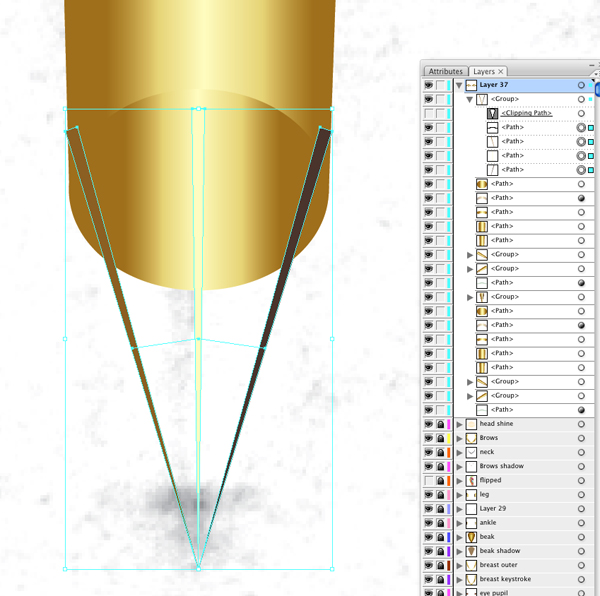Show the hidden Clipping Path item

click(429, 113)
